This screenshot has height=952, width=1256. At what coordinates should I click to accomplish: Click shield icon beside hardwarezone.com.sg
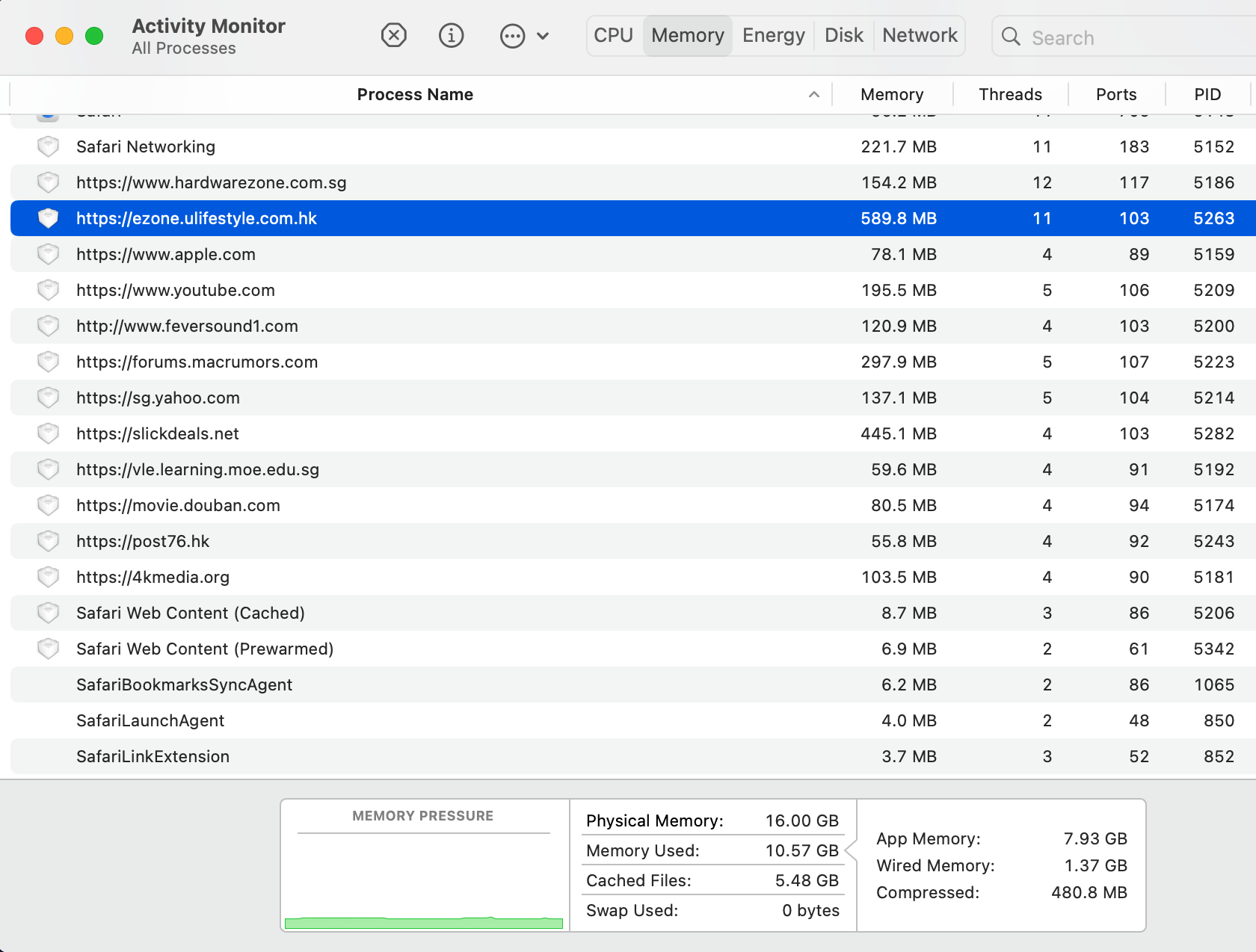coord(49,182)
